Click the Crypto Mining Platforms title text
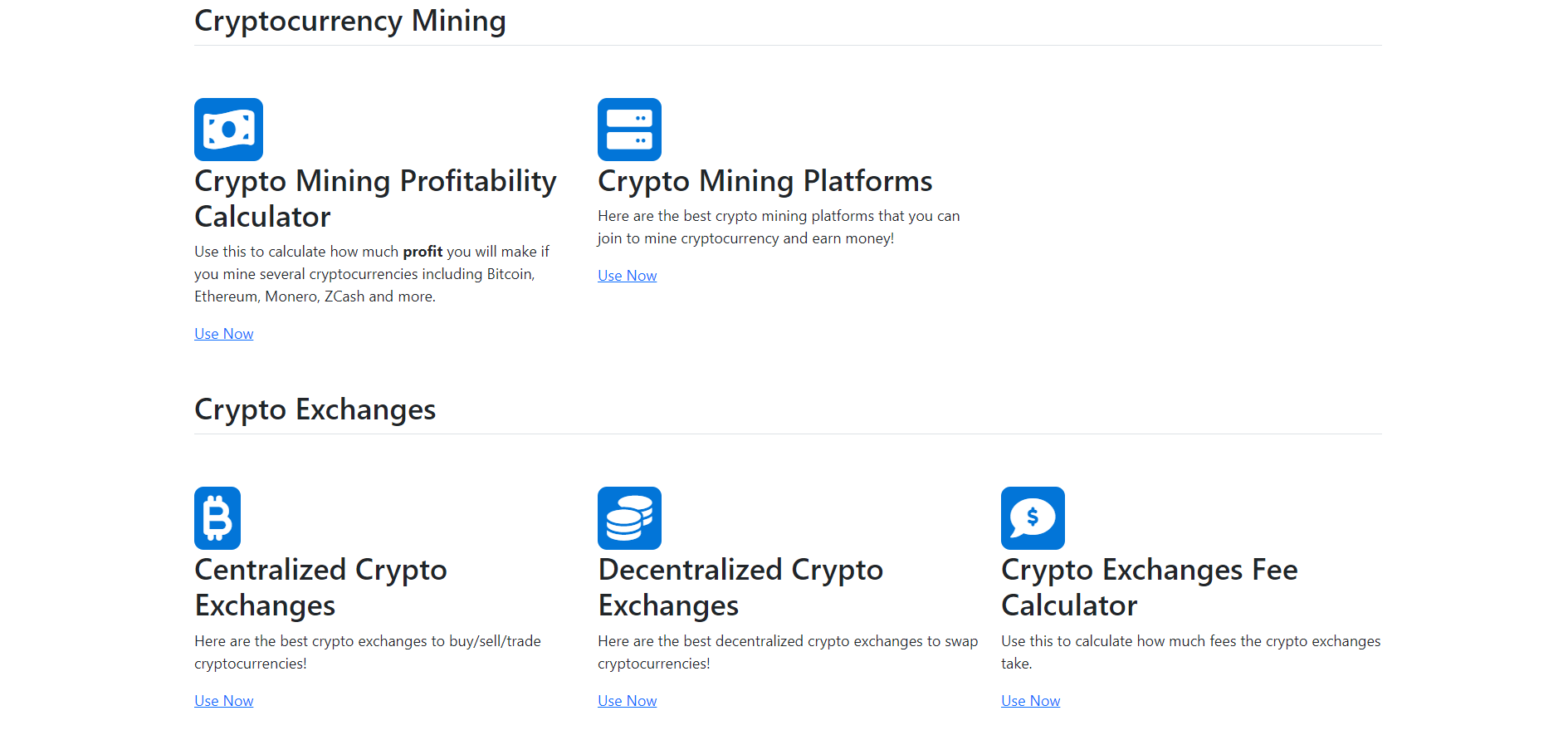1568x740 pixels. pyautogui.click(x=765, y=180)
